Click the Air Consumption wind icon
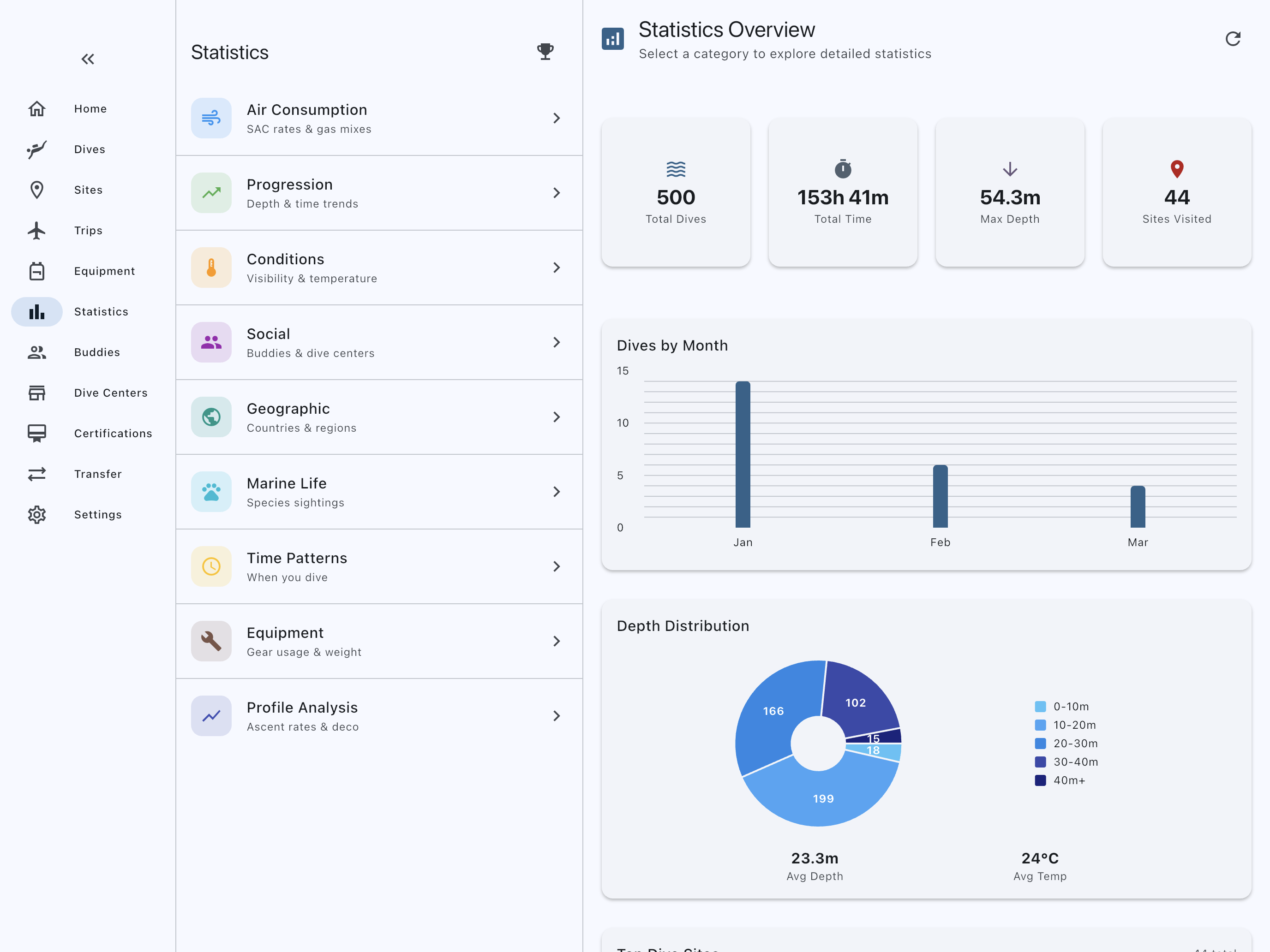 pyautogui.click(x=211, y=118)
